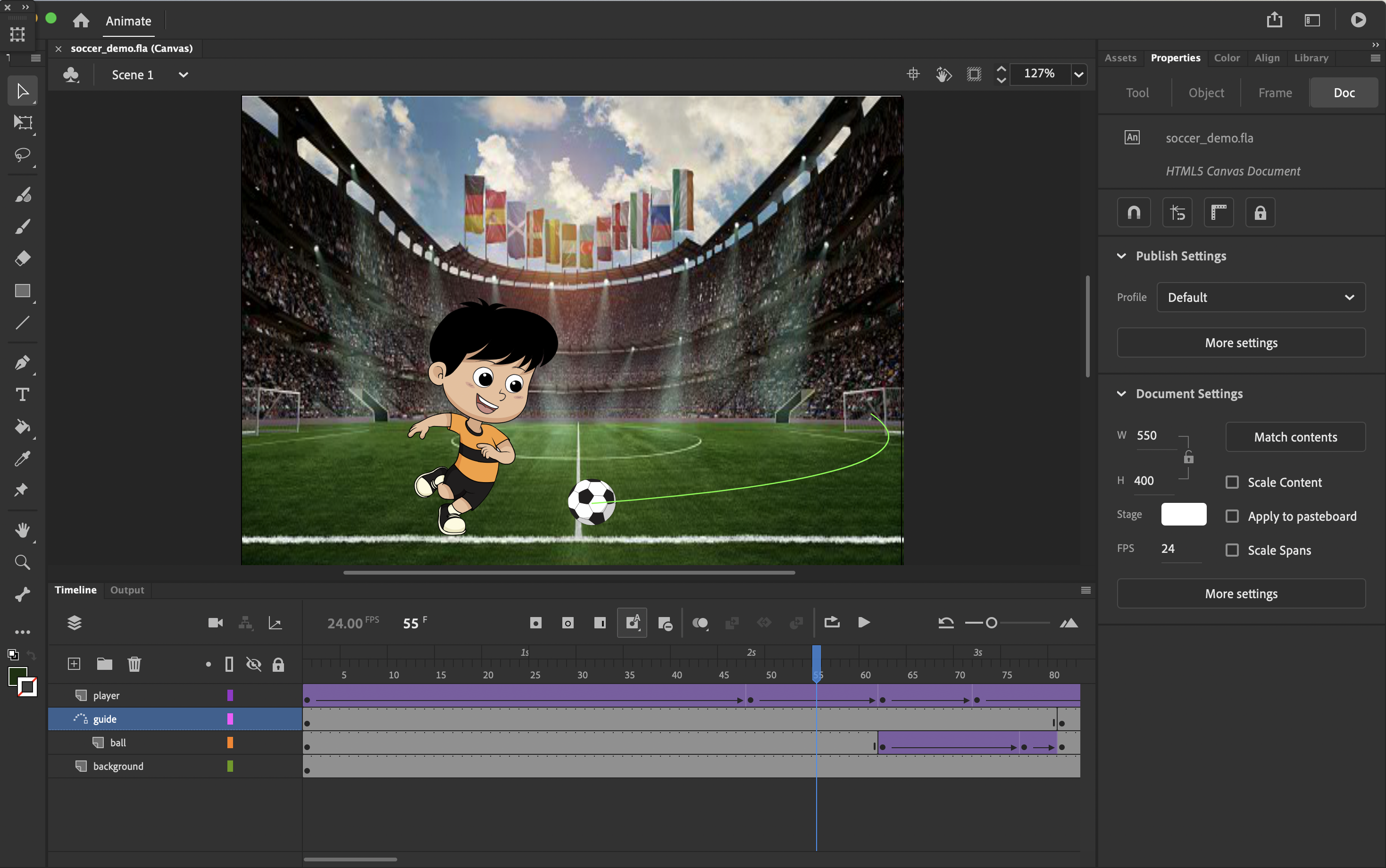1386x868 pixels.
Task: Select the Paint Bucket tool
Action: (x=22, y=426)
